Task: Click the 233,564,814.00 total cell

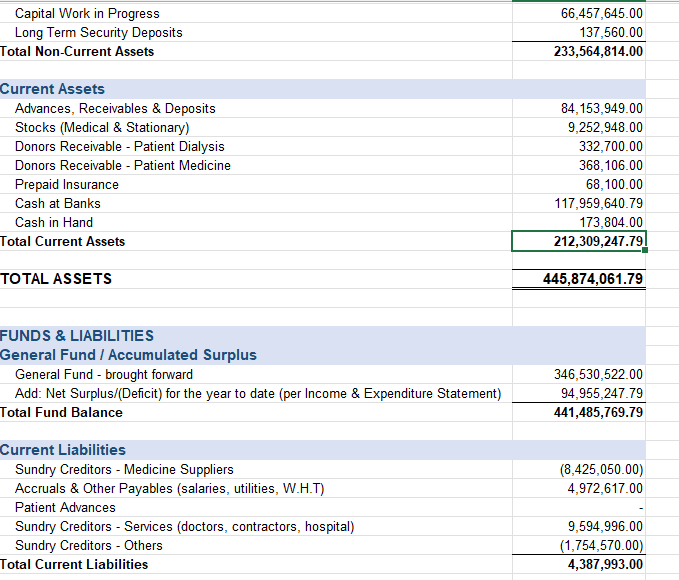Action: pyautogui.click(x=579, y=52)
